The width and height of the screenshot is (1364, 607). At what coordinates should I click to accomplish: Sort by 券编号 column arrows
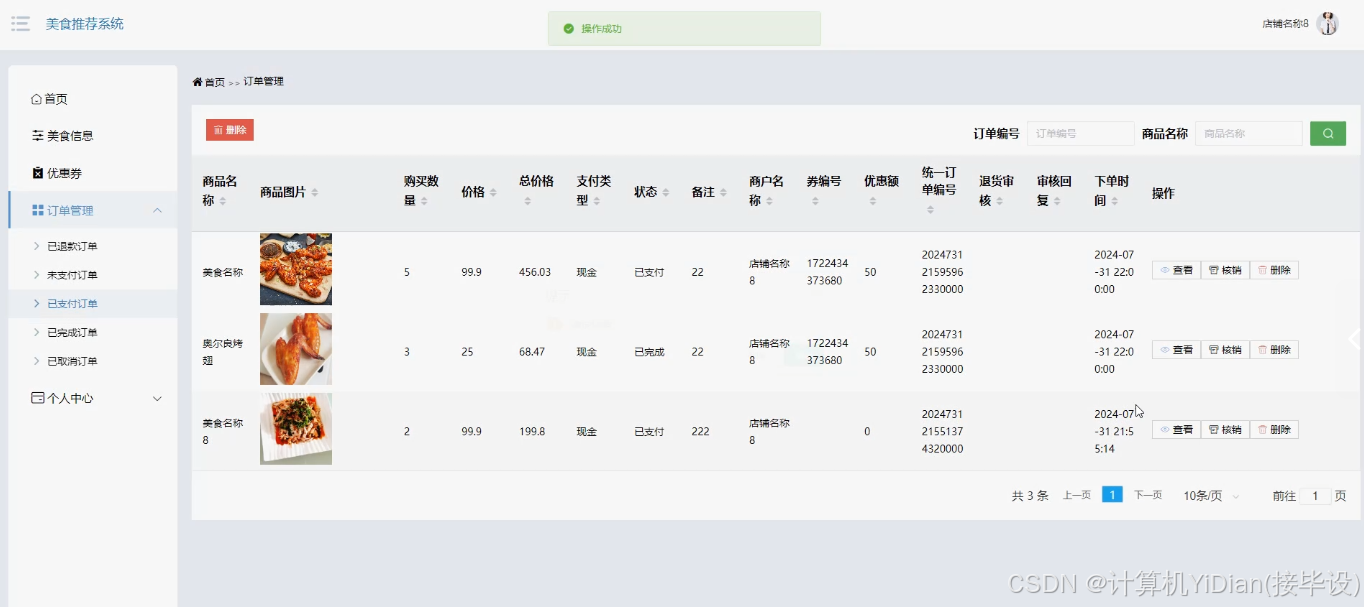click(x=815, y=202)
